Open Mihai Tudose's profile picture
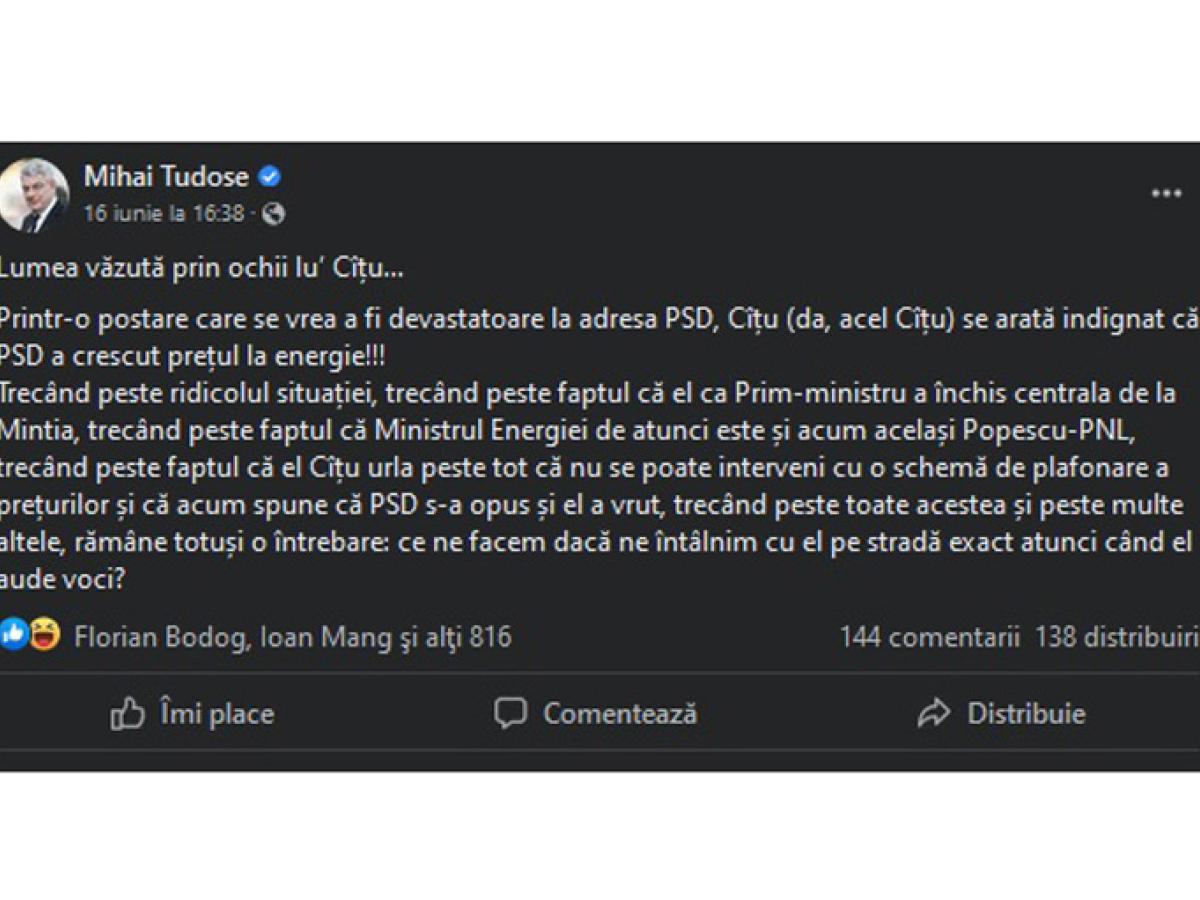The image size is (1200, 900). (35, 194)
